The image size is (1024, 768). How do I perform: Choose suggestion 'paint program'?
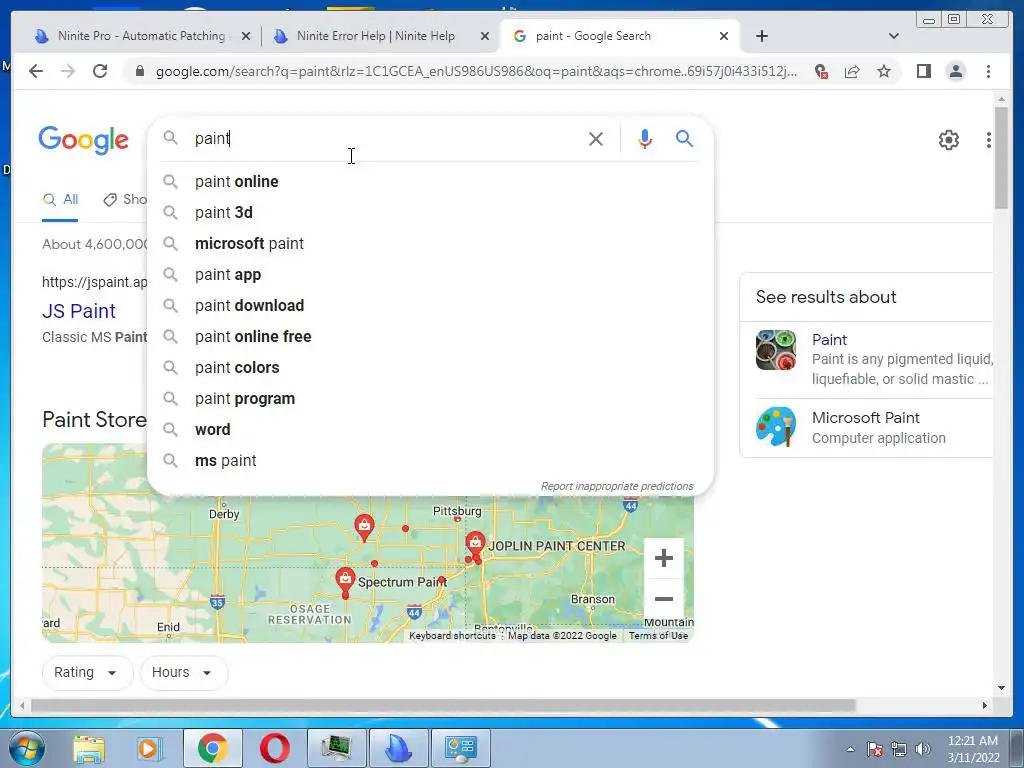(431, 398)
